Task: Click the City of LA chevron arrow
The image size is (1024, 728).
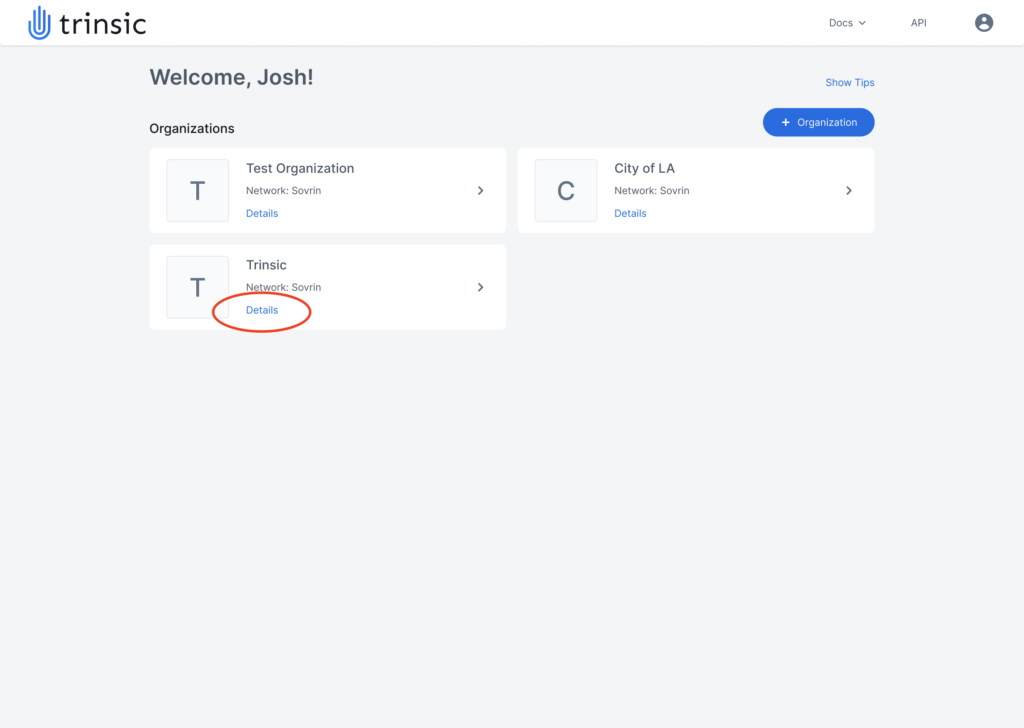Action: [x=849, y=191]
